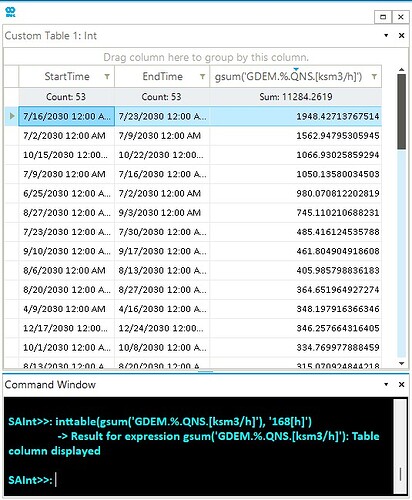The width and height of the screenshot is (412, 500).
Task: Select EndTime cell 7/30/2030
Action: pyautogui.click(x=162, y=232)
